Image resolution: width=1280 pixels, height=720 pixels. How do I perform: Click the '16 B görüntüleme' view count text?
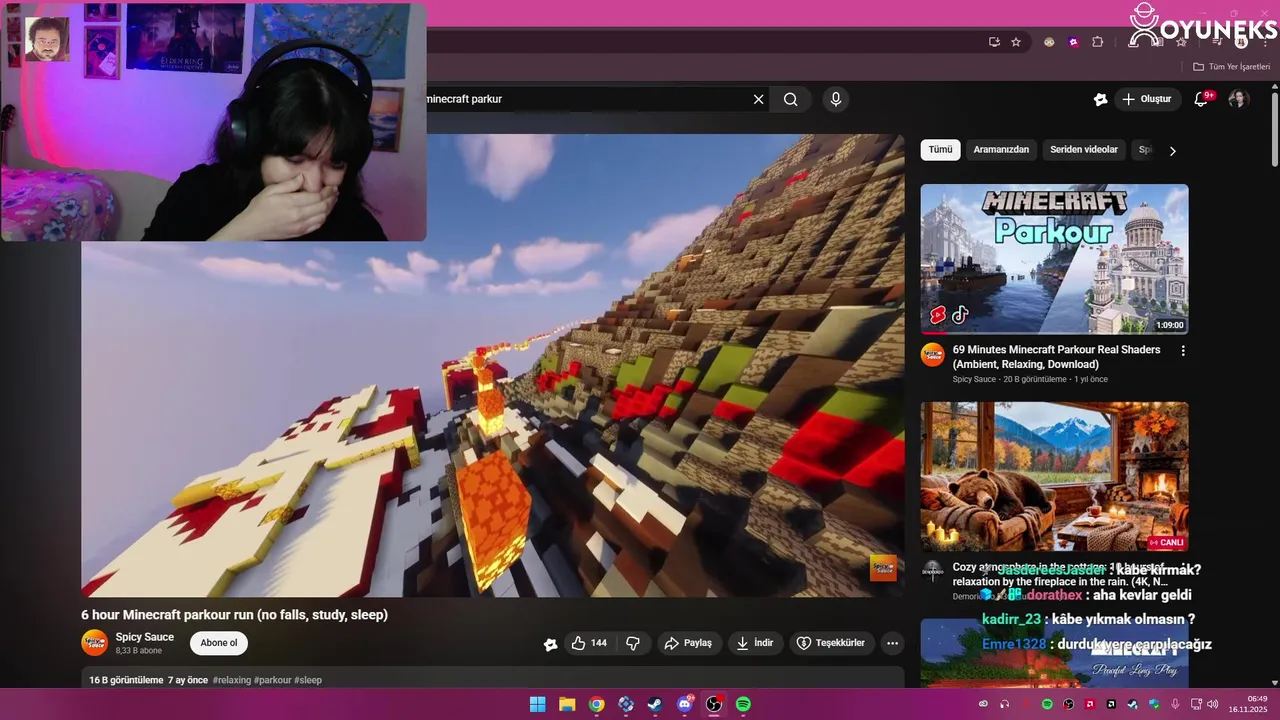pyautogui.click(x=126, y=680)
